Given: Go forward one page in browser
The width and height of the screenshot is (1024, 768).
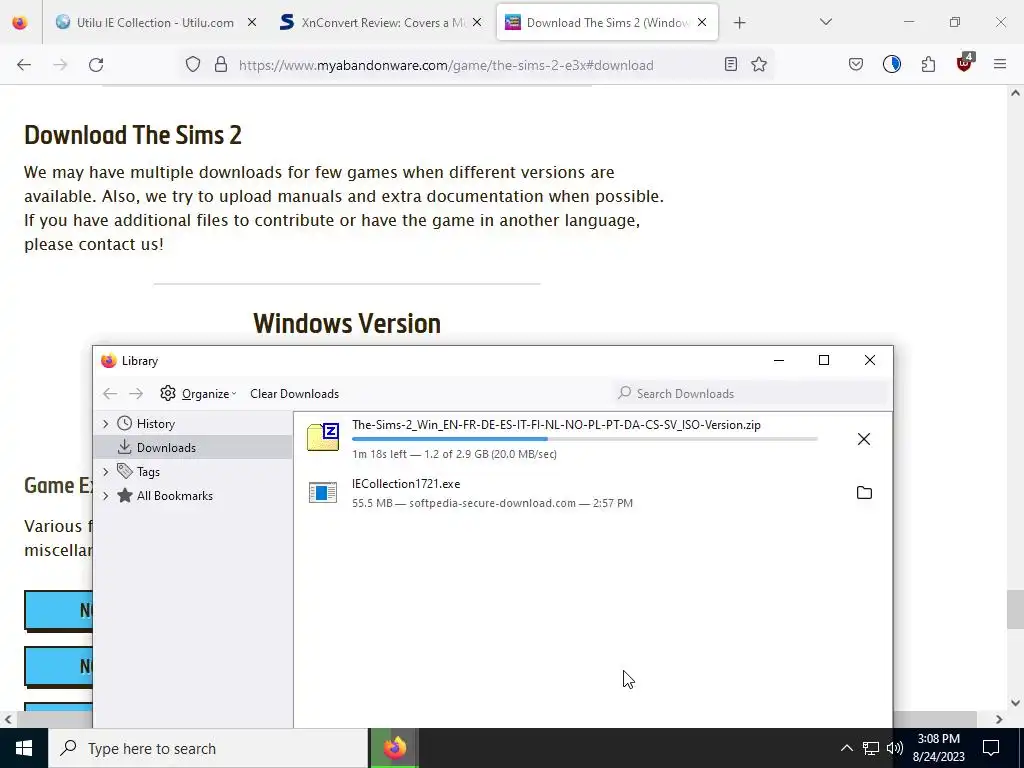Looking at the screenshot, I should coord(60,65).
